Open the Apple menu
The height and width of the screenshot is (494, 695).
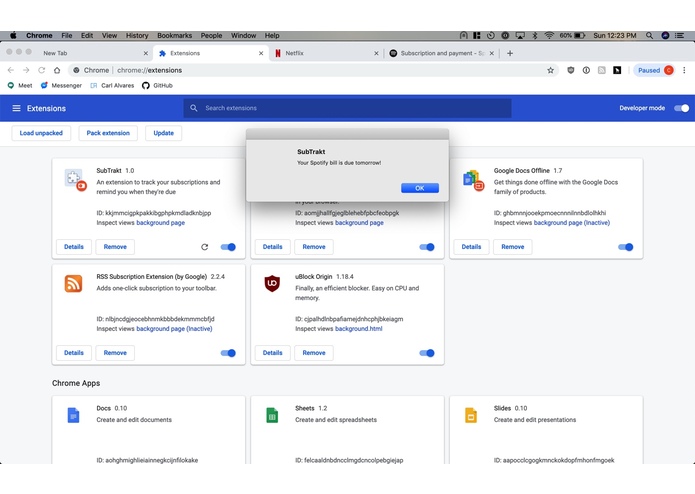(13, 35)
